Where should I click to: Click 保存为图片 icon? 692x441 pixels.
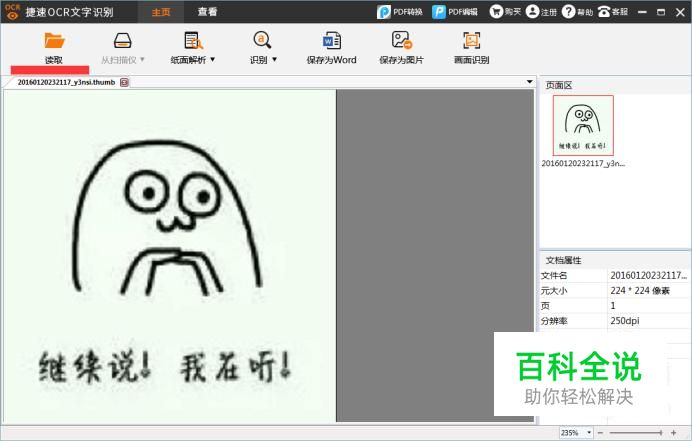tap(401, 40)
